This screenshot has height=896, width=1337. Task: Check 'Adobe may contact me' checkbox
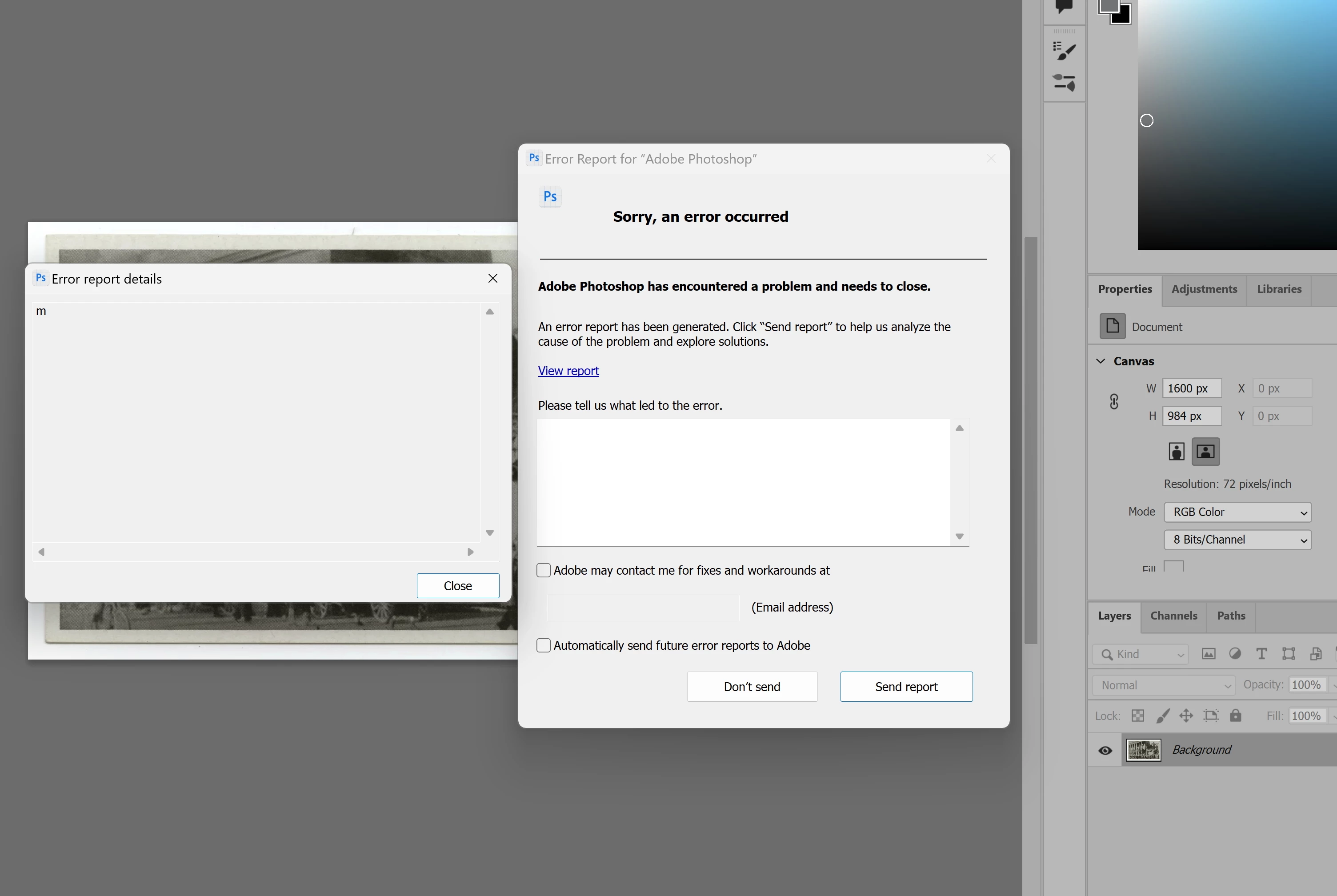tap(543, 570)
